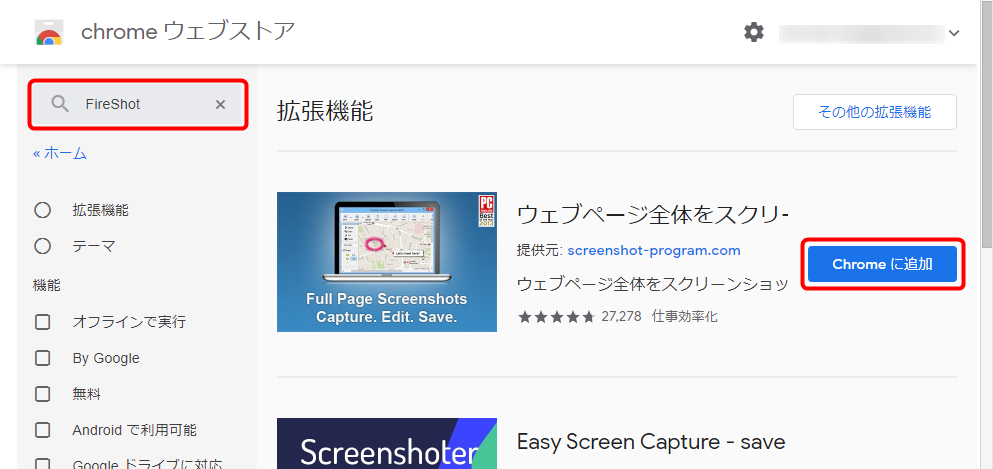Click the chrome ウェブストア header title

click(x=188, y=32)
